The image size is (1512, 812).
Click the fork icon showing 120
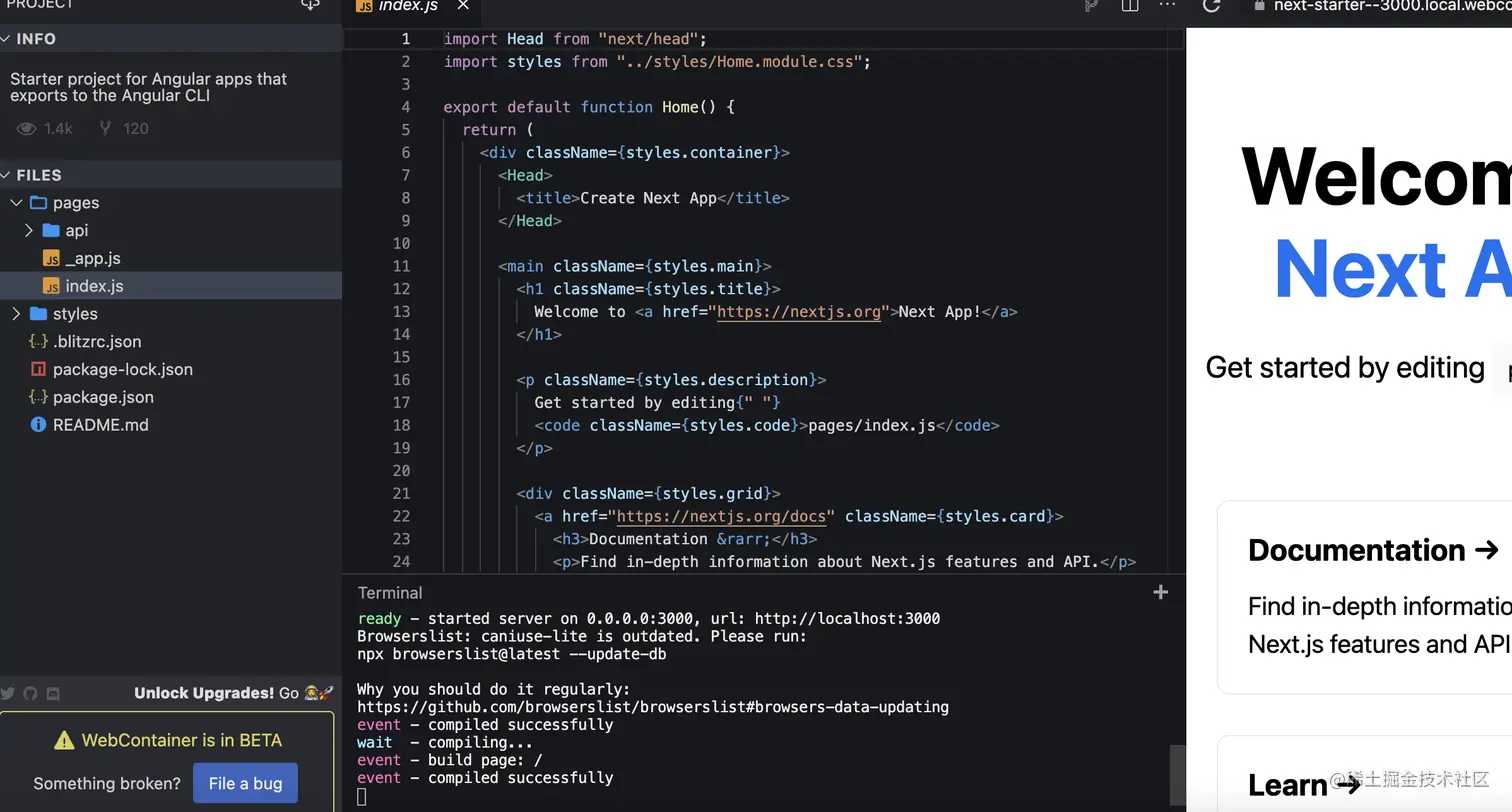tap(105, 128)
